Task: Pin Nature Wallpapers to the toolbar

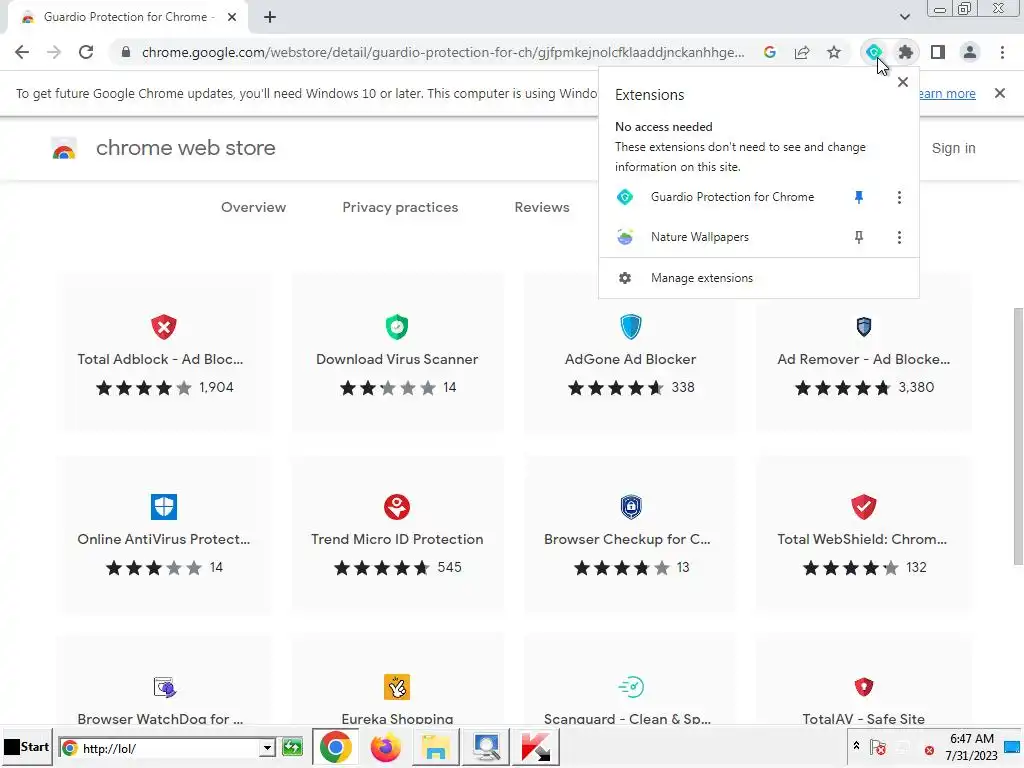Action: (859, 237)
